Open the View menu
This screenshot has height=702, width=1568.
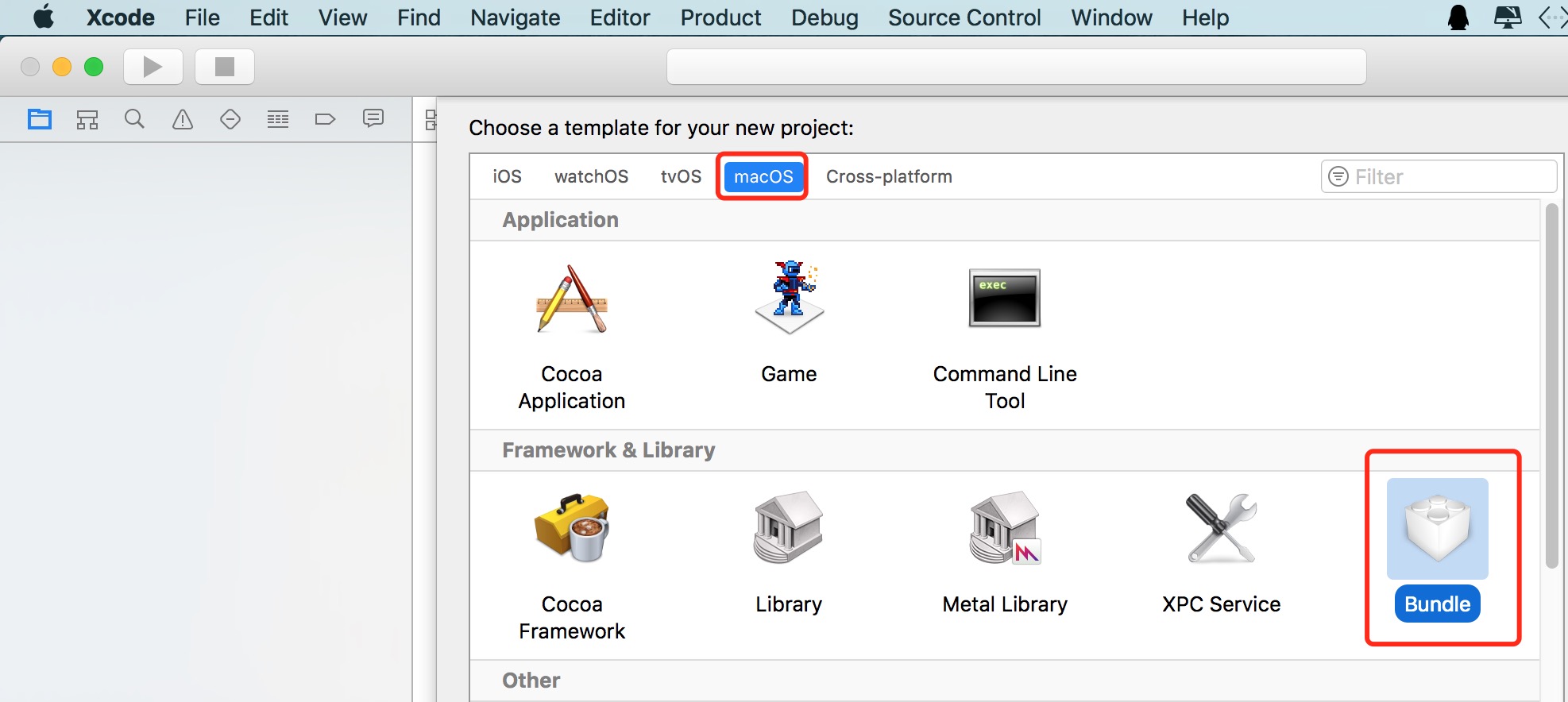click(x=342, y=17)
